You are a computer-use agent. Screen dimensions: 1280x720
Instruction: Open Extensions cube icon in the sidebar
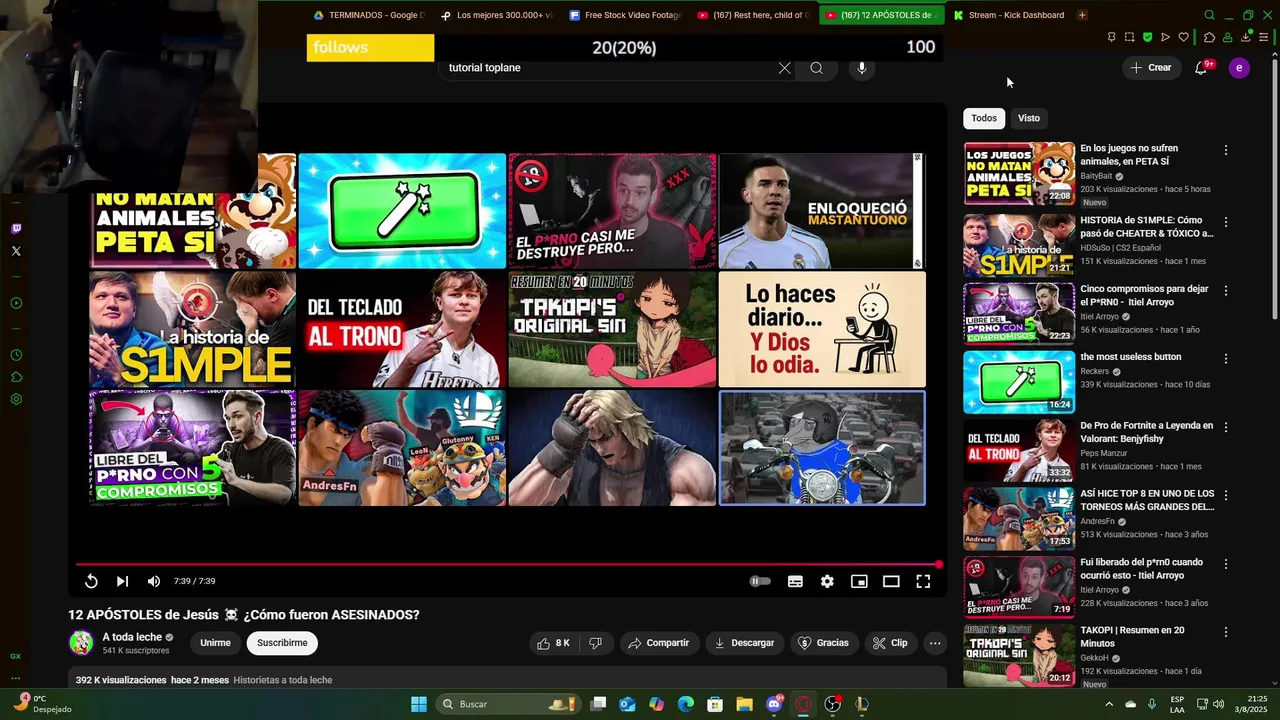(16, 377)
